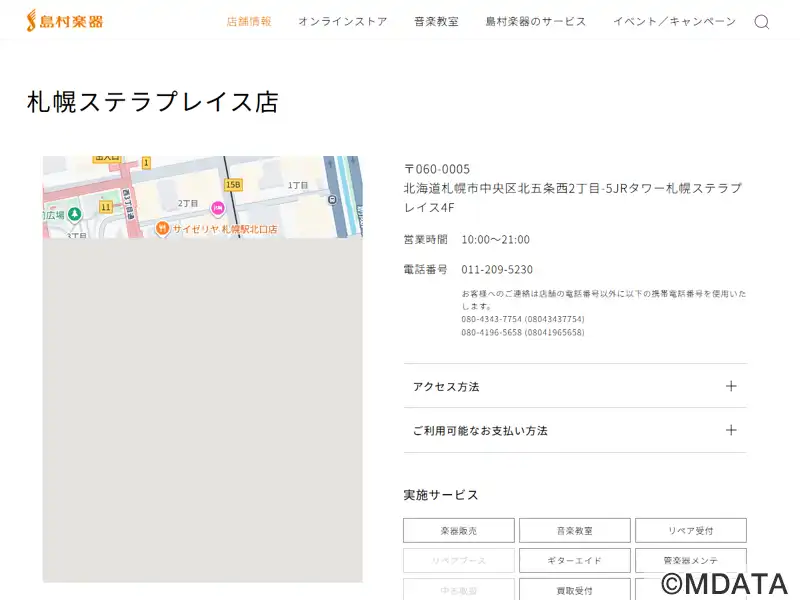Click the ギターエイド service button
Screen dimensions: 800x600
point(574,560)
